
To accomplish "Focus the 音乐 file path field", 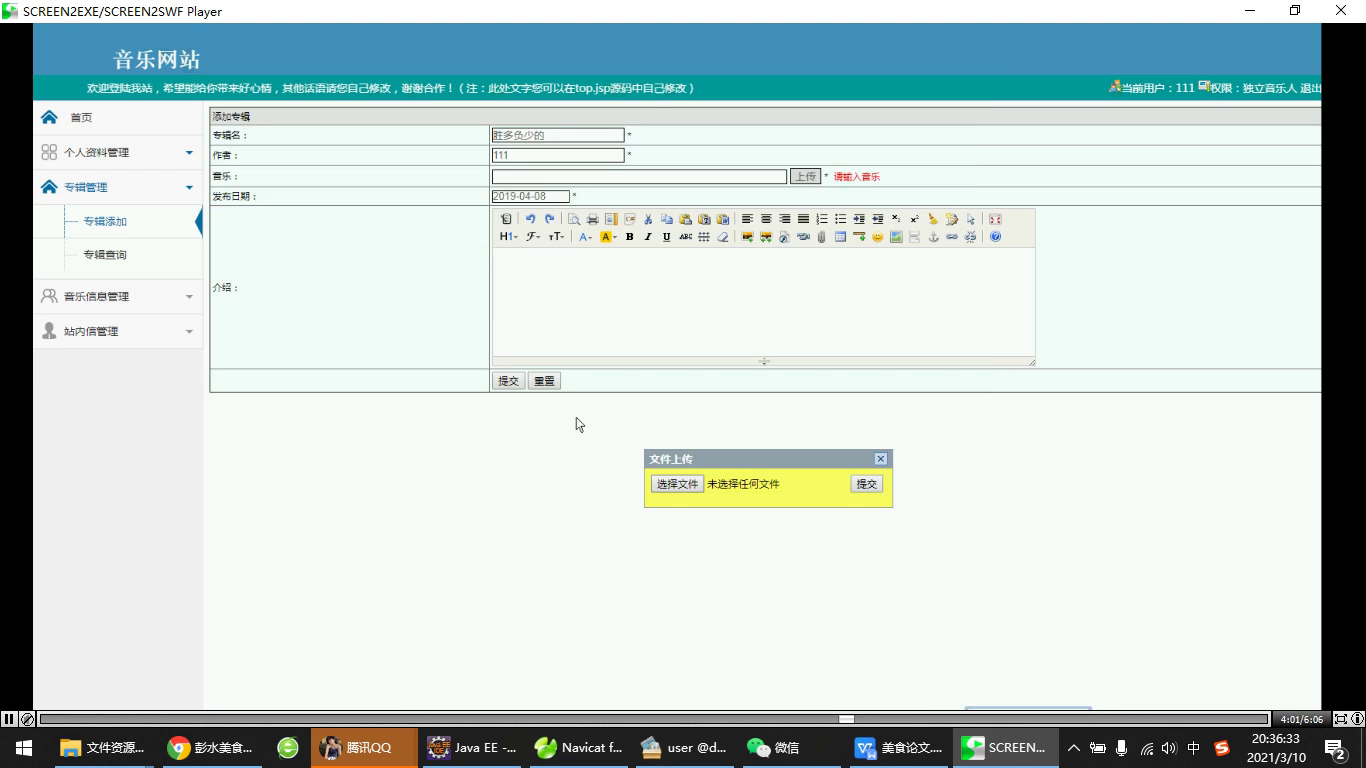I will pyautogui.click(x=639, y=176).
